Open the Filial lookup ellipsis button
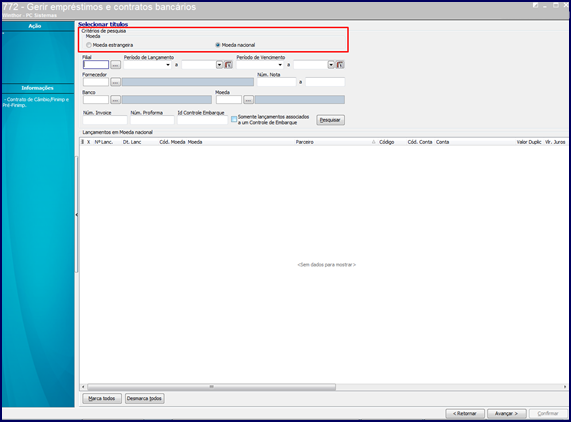 pyautogui.click(x=115, y=65)
